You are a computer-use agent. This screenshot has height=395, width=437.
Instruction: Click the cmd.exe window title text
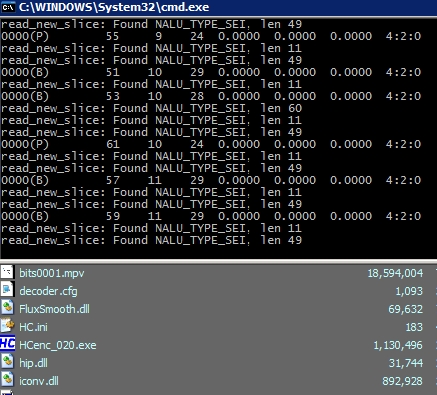point(114,7)
